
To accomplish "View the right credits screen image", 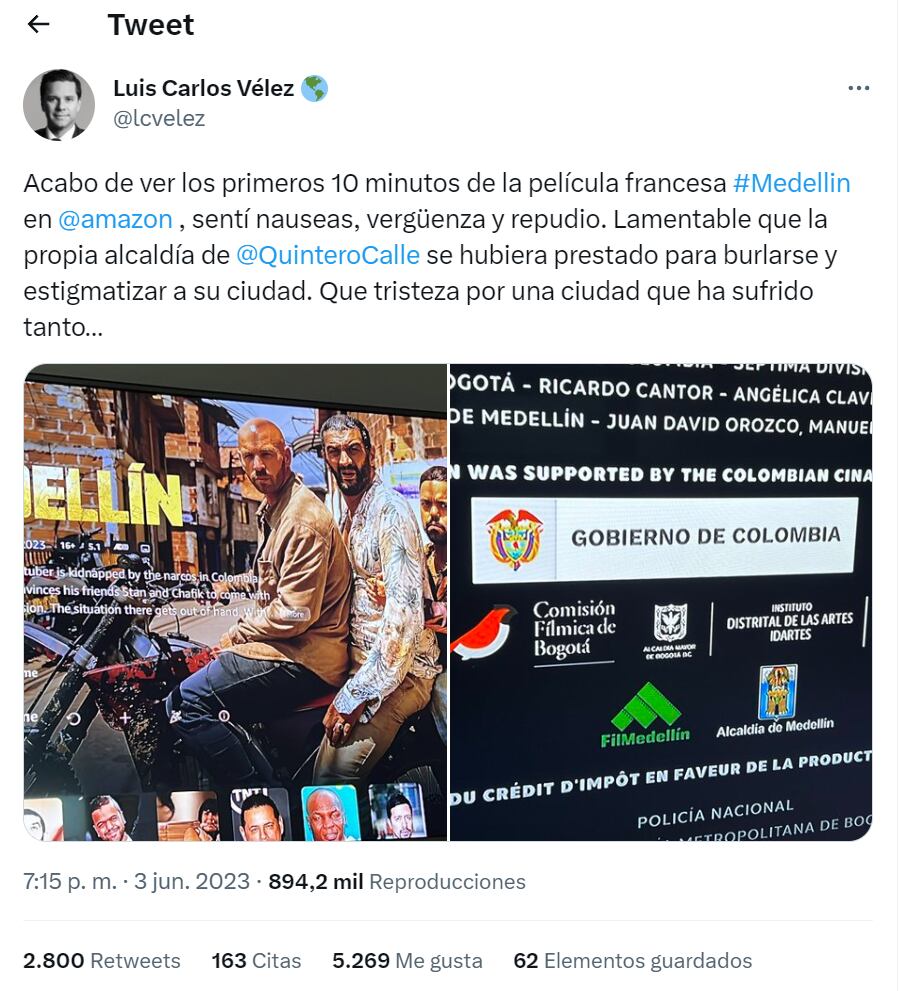I will [x=661, y=602].
